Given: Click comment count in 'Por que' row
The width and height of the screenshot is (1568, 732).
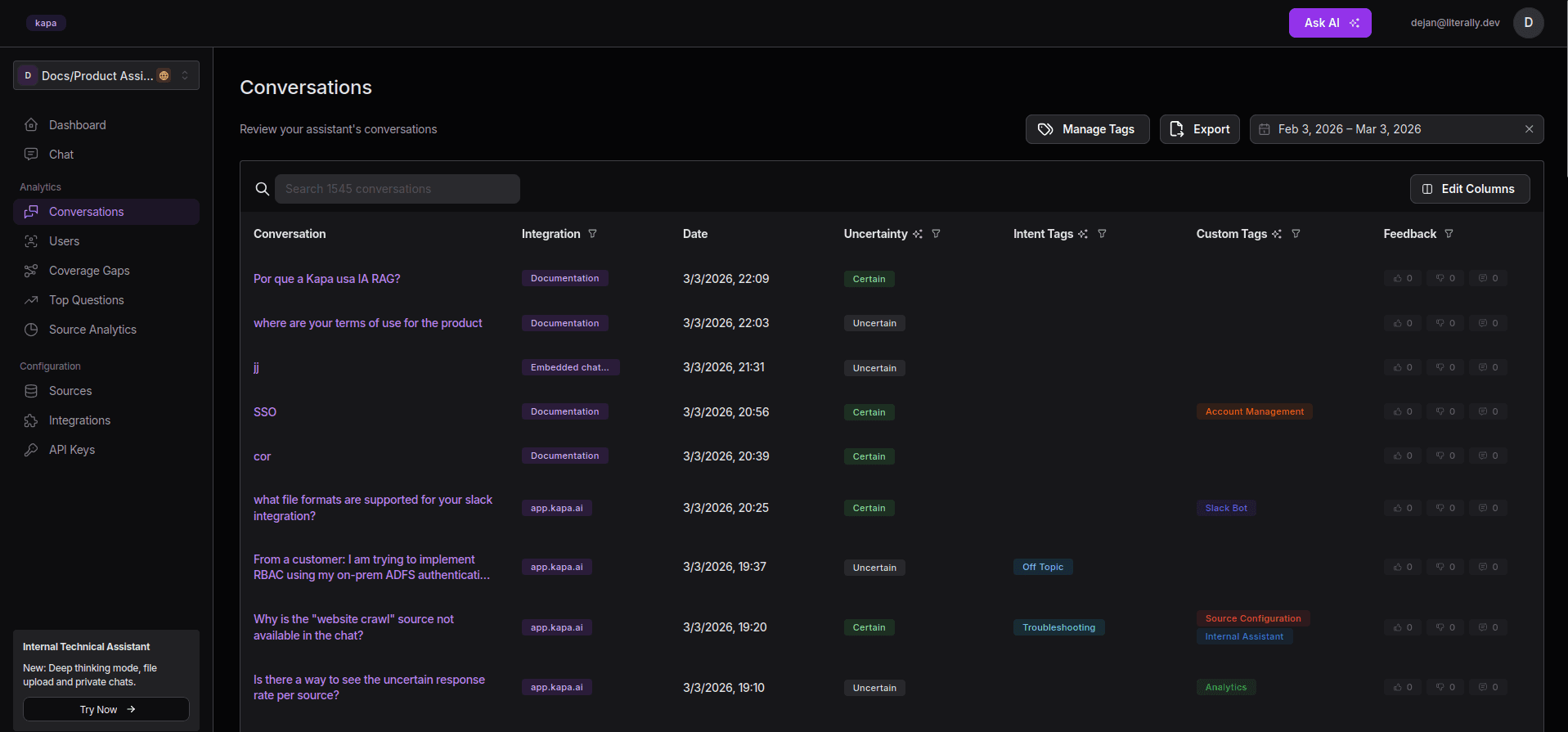Looking at the screenshot, I should click(x=1488, y=278).
